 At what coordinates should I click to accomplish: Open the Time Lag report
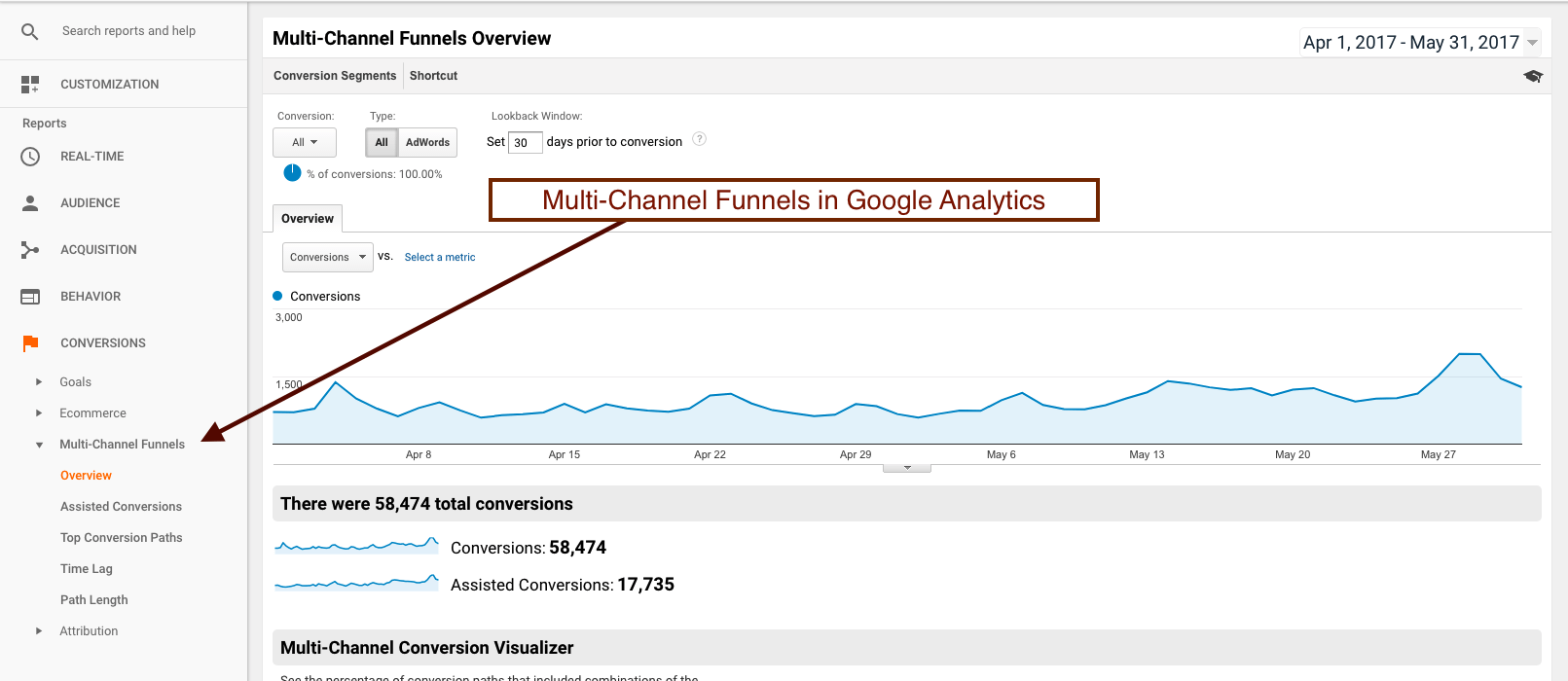tap(87, 569)
